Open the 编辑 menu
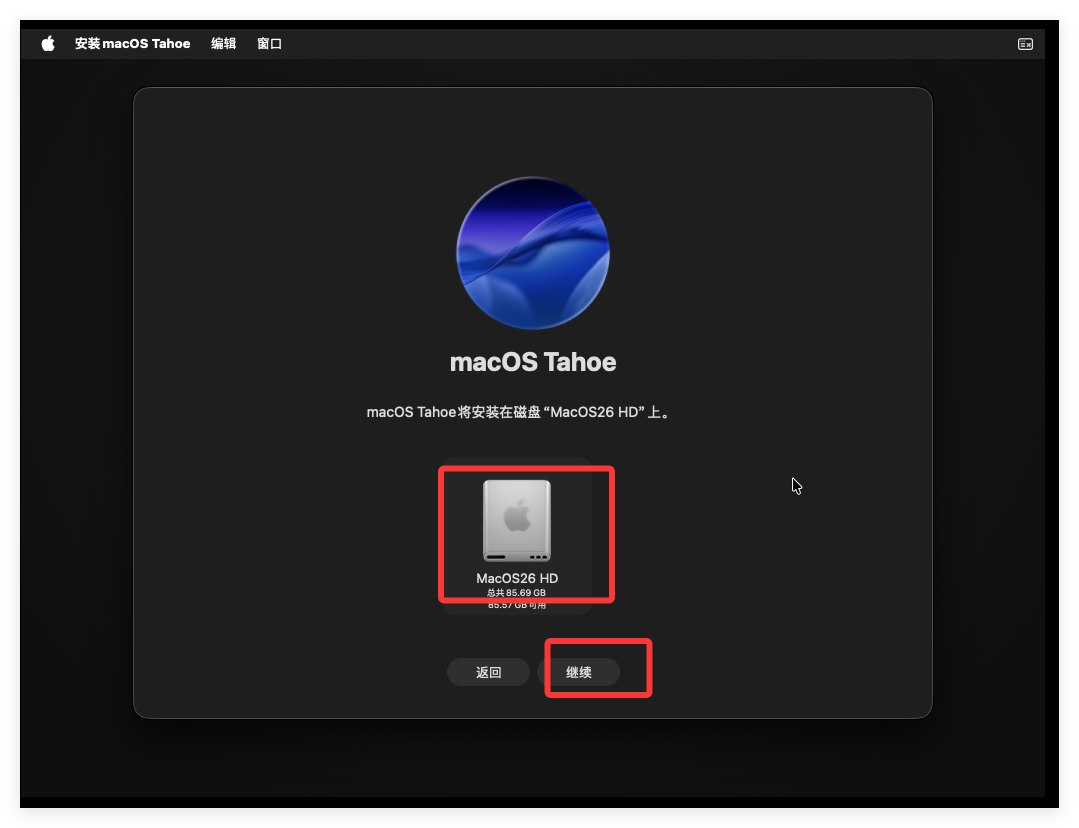The width and height of the screenshot is (1079, 828). [x=223, y=44]
